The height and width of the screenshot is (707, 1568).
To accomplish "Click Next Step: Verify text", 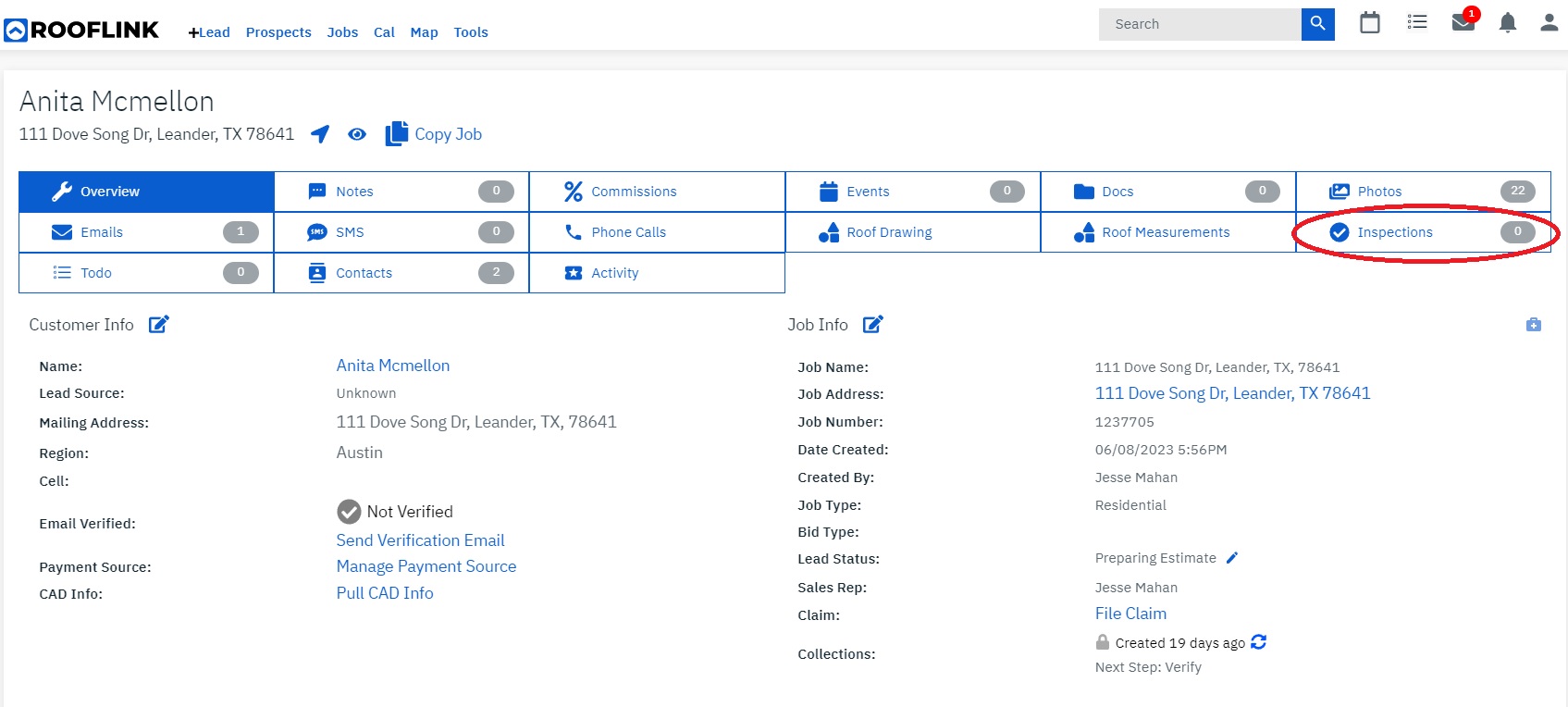I will [1148, 667].
